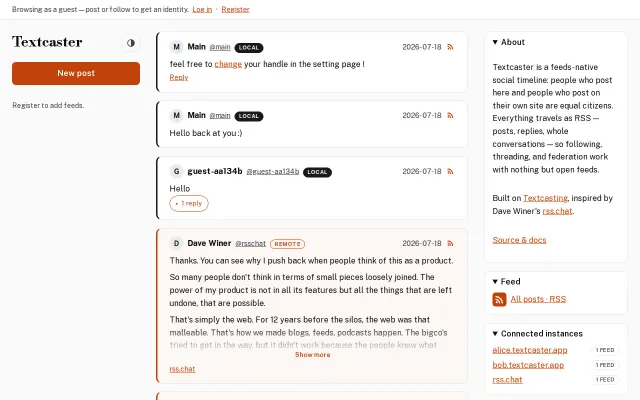Click M avatar on 'feel free to change' post
The image size is (640, 400).
point(176,47)
